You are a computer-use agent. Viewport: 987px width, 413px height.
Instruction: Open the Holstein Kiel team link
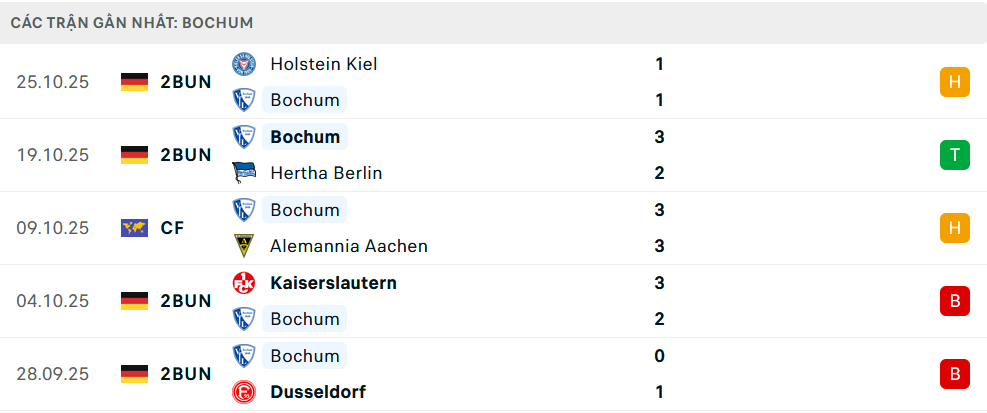click(x=323, y=64)
